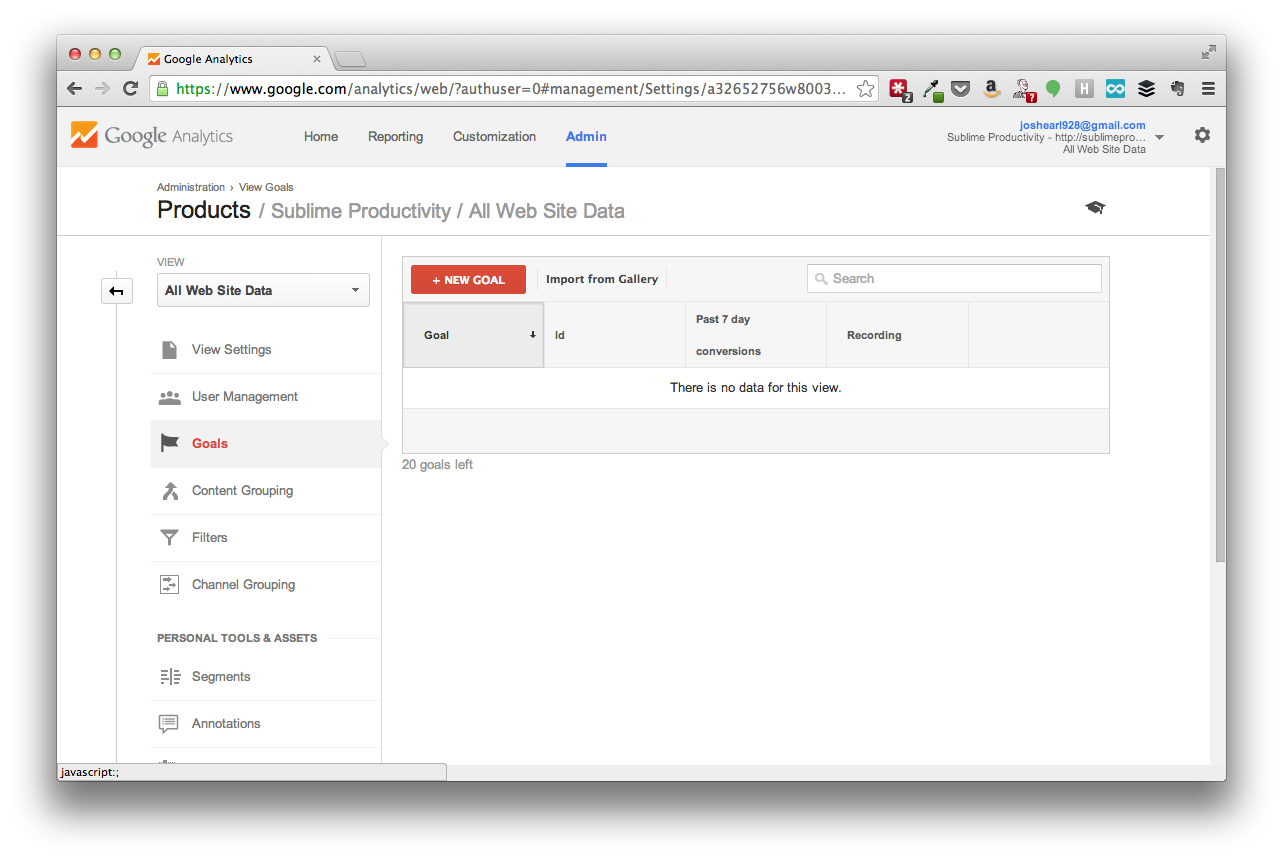Select the Admin tab

tap(586, 137)
